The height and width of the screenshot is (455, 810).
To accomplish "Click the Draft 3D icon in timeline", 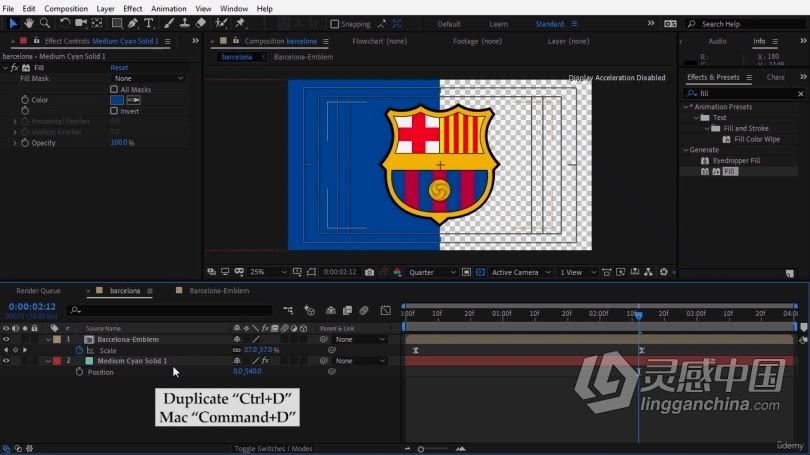I will [310, 310].
